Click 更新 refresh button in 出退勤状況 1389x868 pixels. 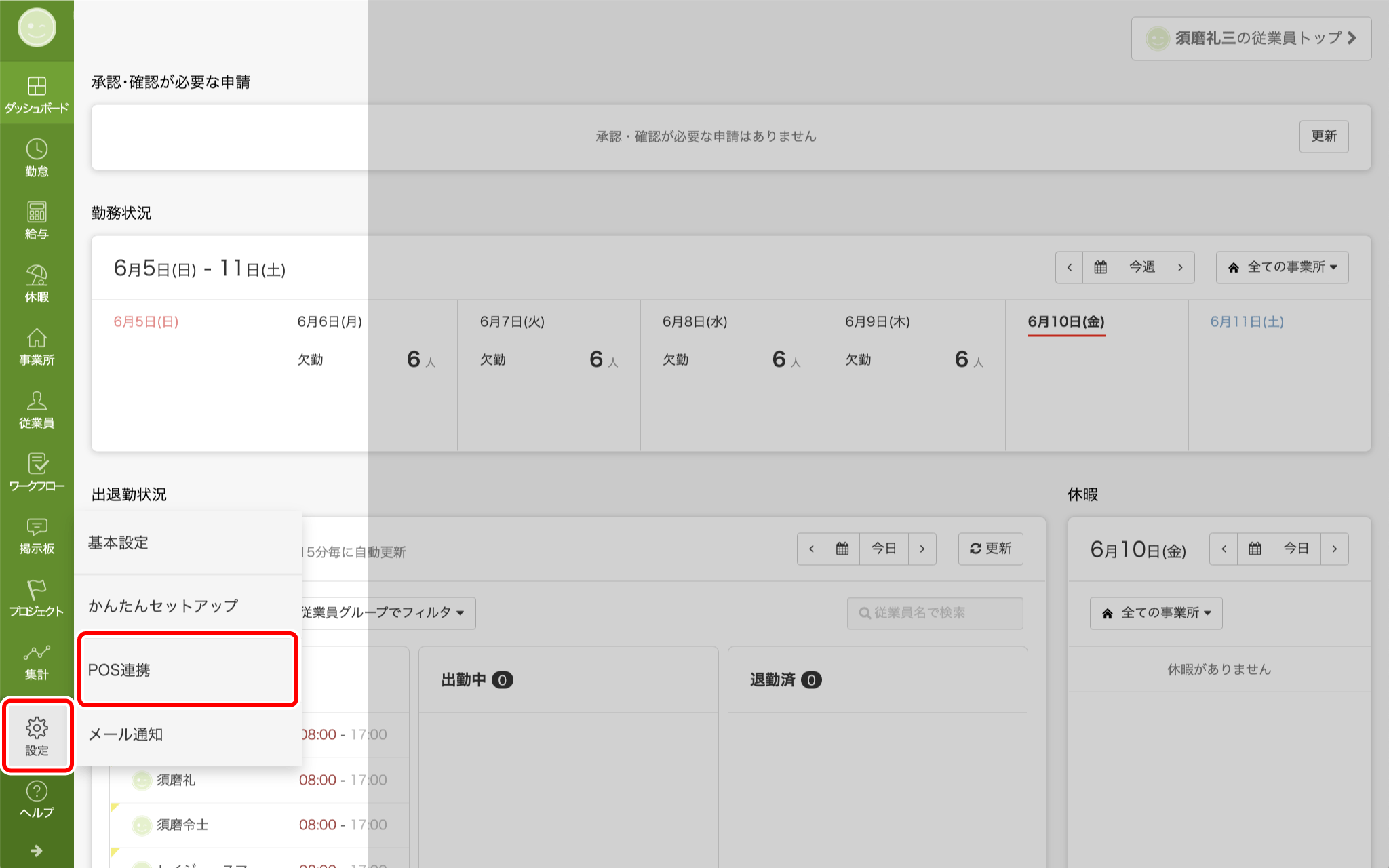pos(990,549)
